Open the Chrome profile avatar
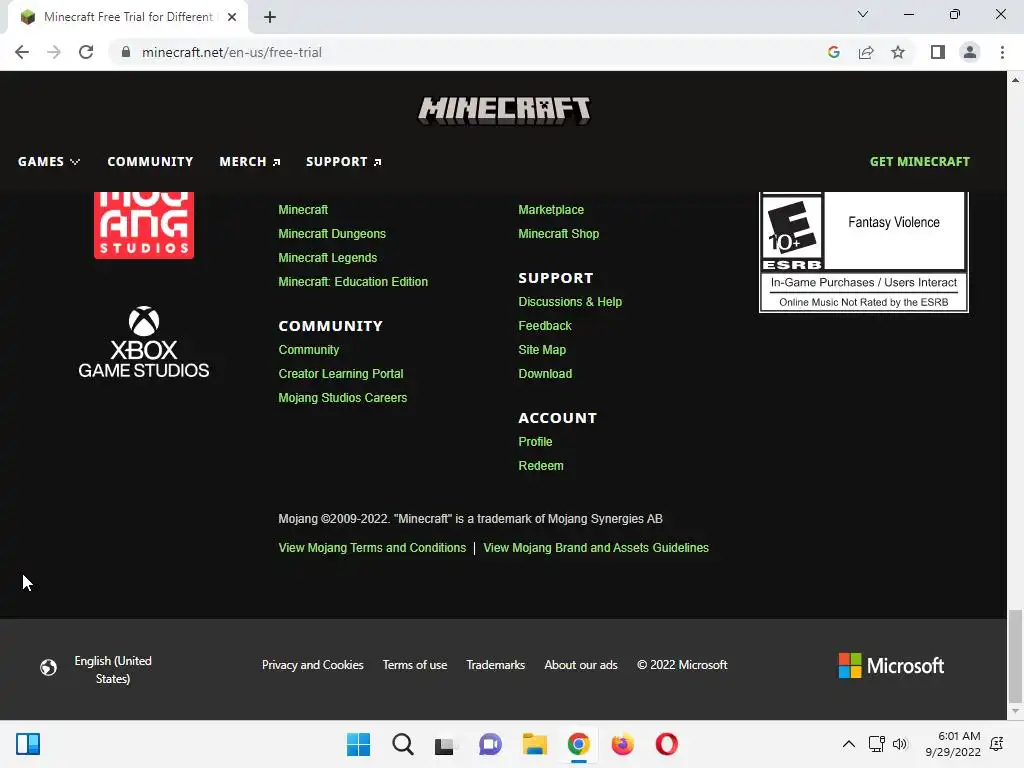Image resolution: width=1024 pixels, height=768 pixels. point(970,52)
